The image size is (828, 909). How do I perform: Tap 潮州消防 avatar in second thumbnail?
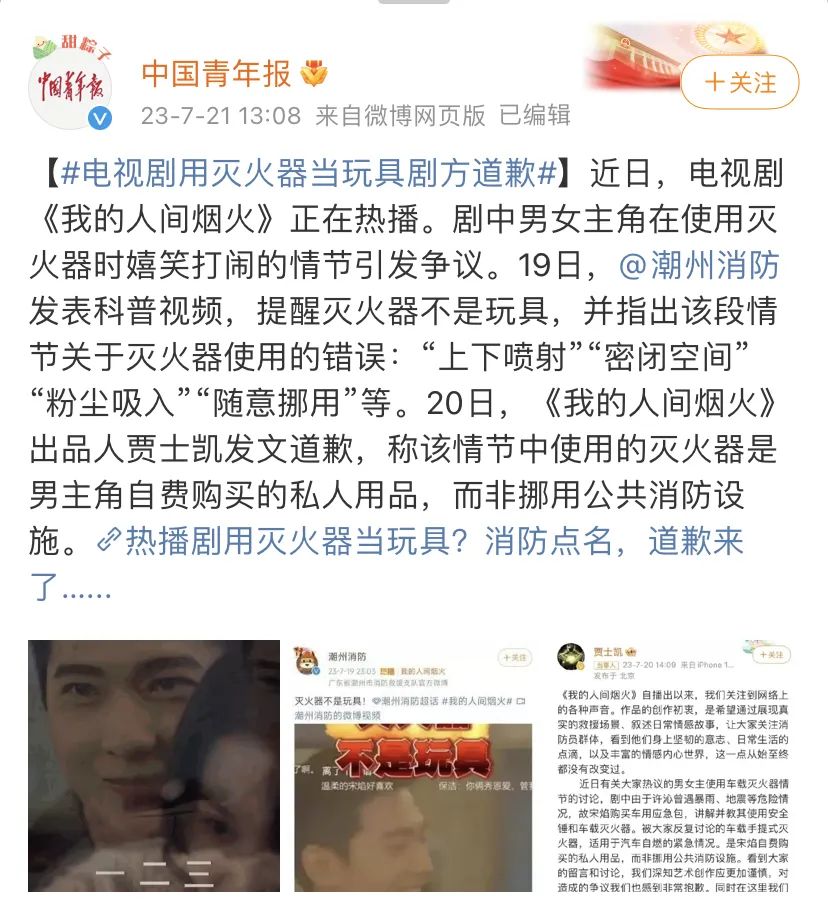(x=307, y=661)
